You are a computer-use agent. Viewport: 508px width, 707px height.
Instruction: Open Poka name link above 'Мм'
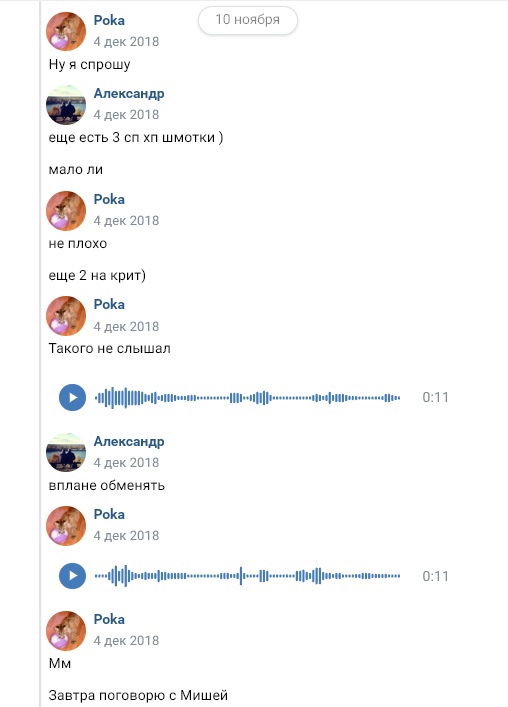(109, 620)
